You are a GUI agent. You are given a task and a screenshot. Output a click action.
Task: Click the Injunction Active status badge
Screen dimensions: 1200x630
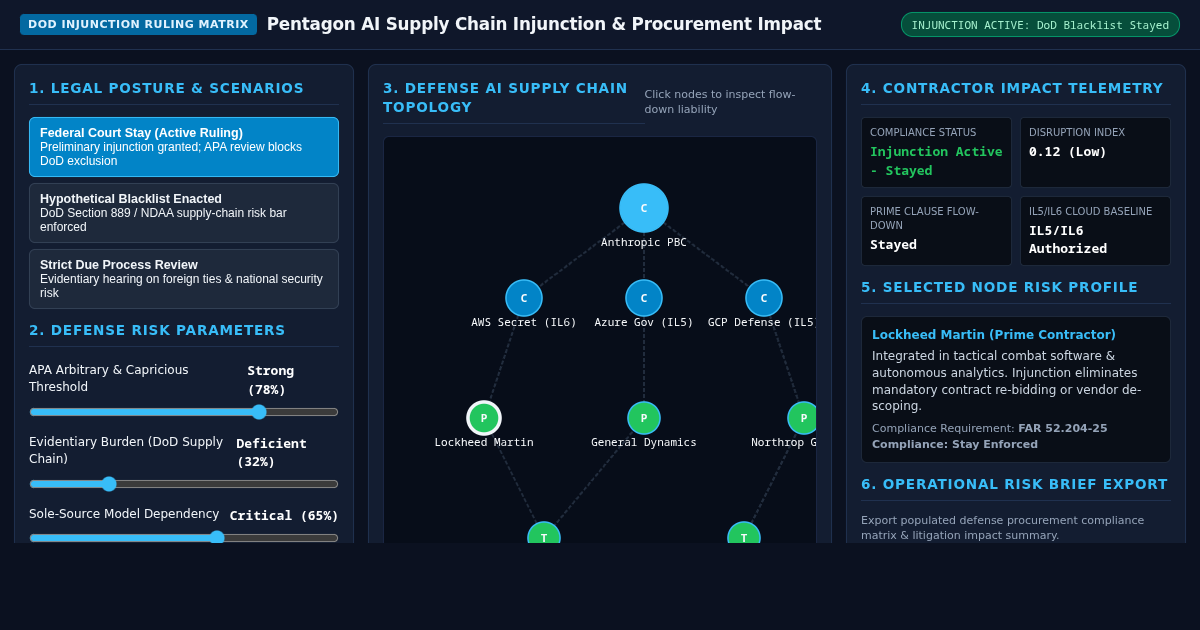(x=1040, y=25)
